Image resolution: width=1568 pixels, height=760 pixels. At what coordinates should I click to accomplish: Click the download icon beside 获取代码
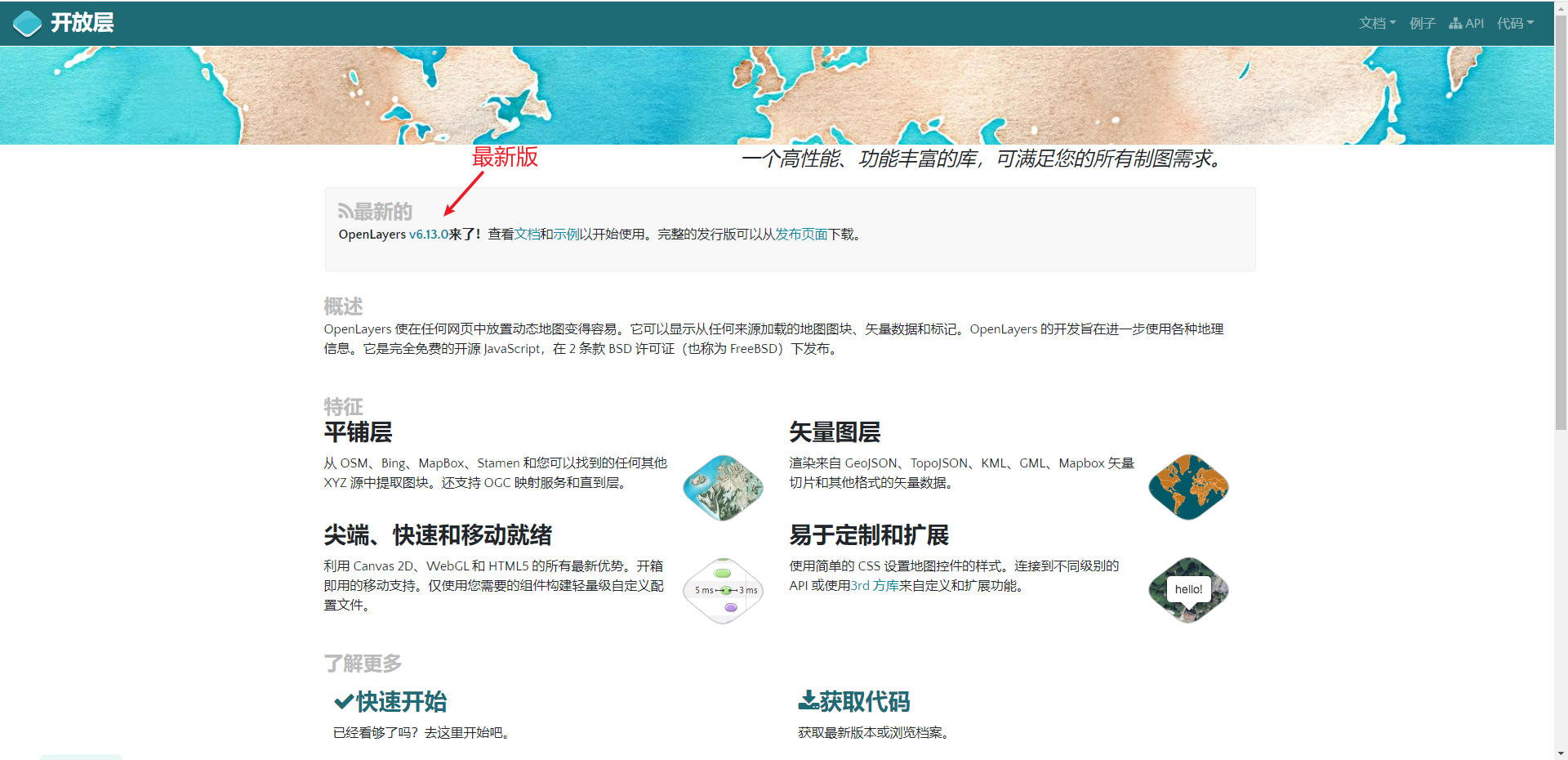[x=808, y=701]
